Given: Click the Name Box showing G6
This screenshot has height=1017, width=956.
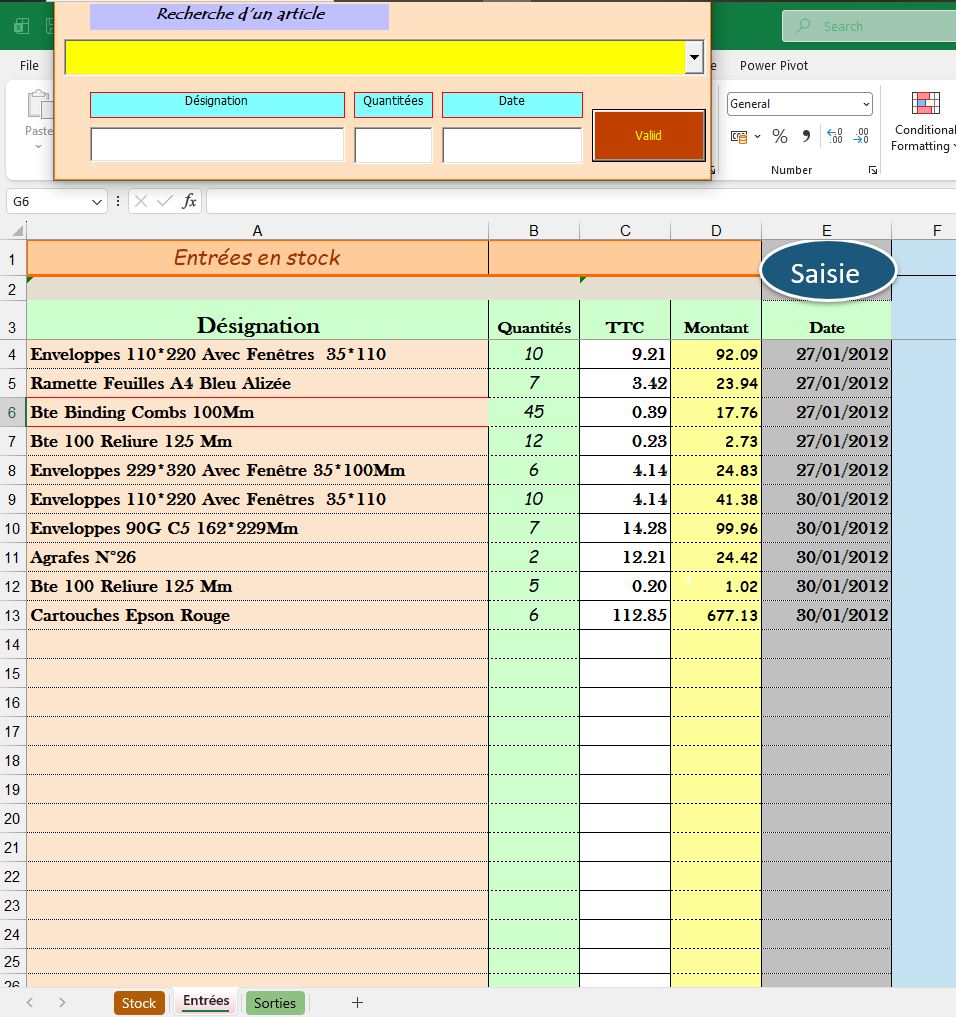Looking at the screenshot, I should click(49, 202).
